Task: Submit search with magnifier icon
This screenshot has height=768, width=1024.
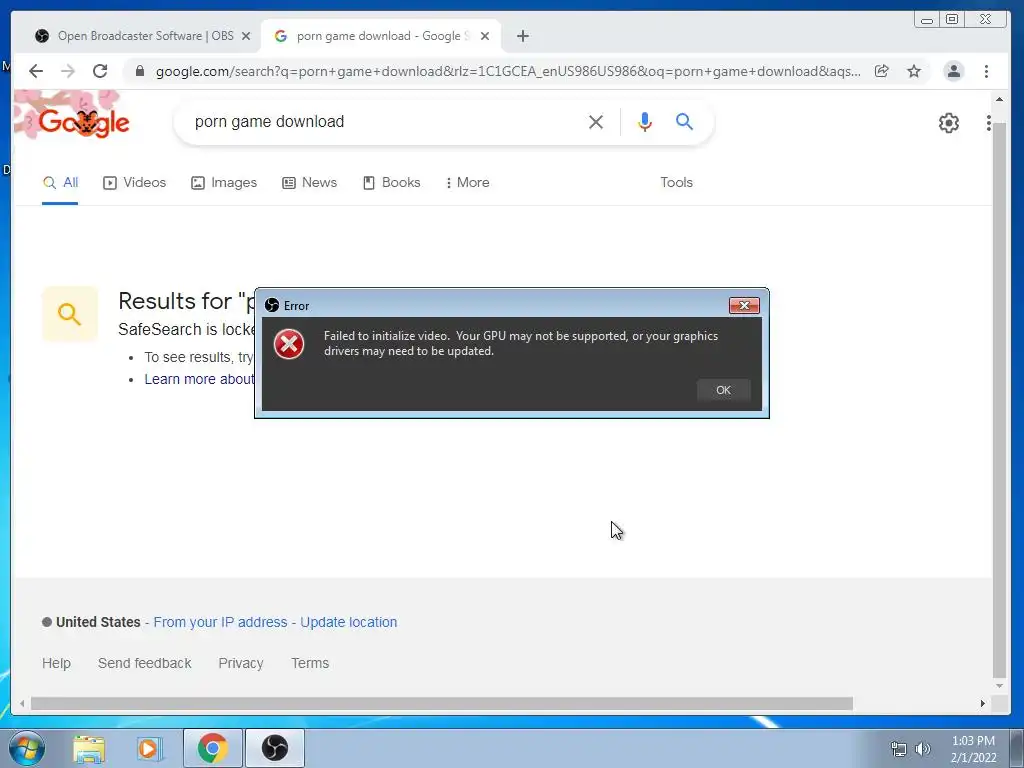Action: (684, 121)
